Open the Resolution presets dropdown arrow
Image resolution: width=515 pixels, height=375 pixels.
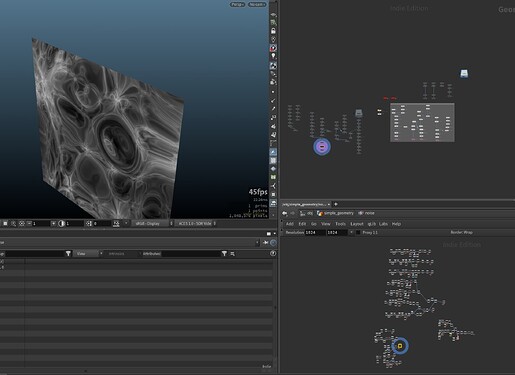point(351,232)
